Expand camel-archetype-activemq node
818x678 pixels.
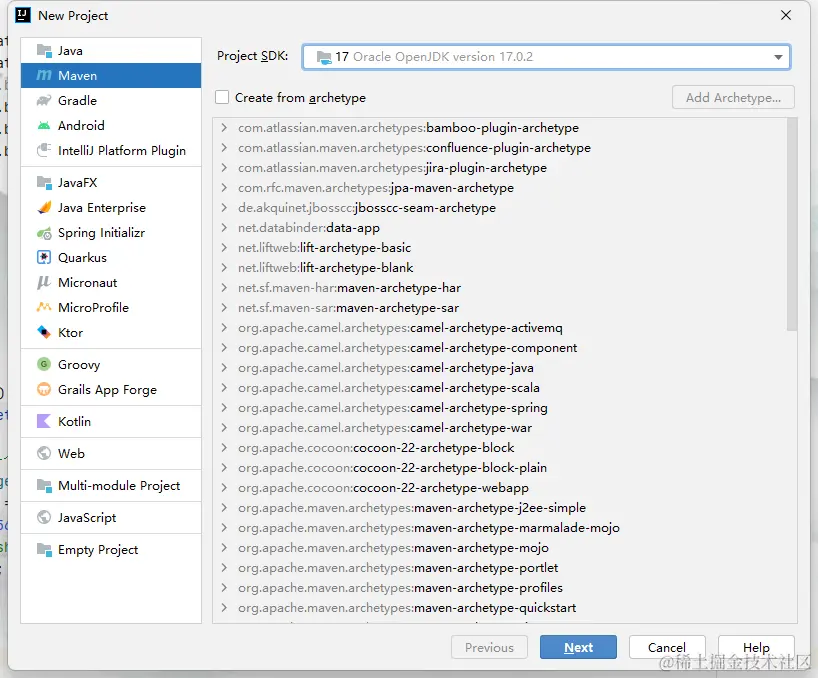224,328
